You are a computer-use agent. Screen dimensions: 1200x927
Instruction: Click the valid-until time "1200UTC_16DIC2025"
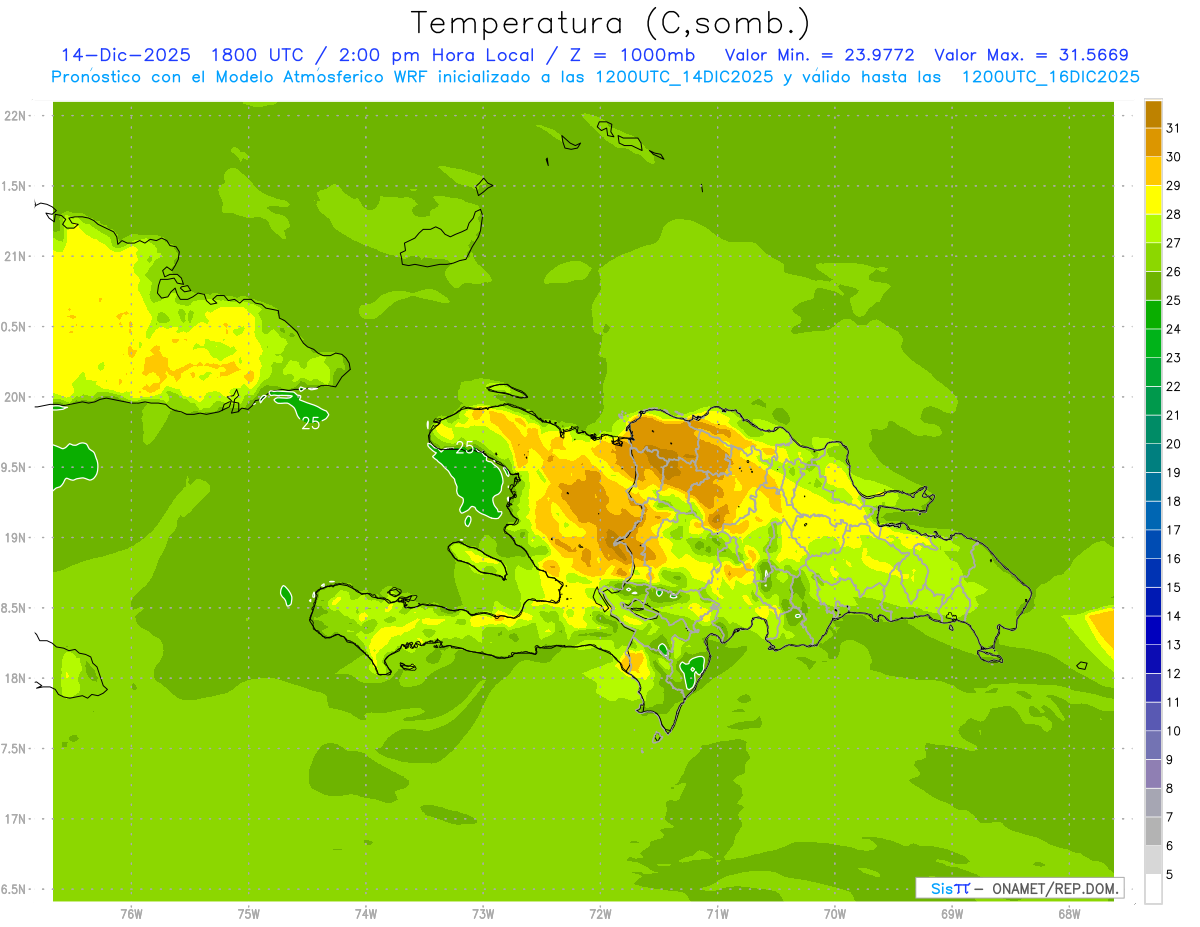[x=1050, y=77]
